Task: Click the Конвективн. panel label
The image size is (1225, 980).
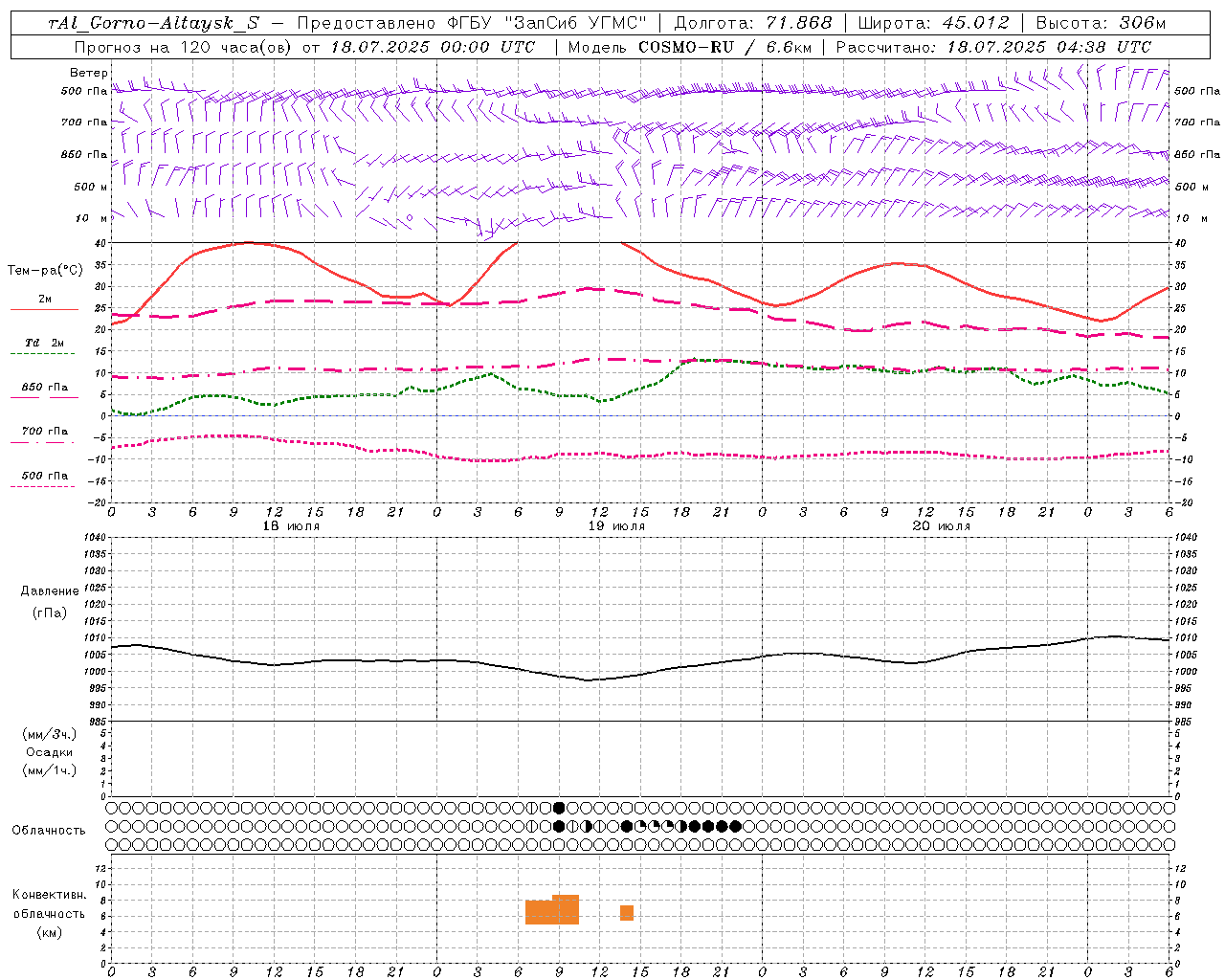Action: coord(50,895)
